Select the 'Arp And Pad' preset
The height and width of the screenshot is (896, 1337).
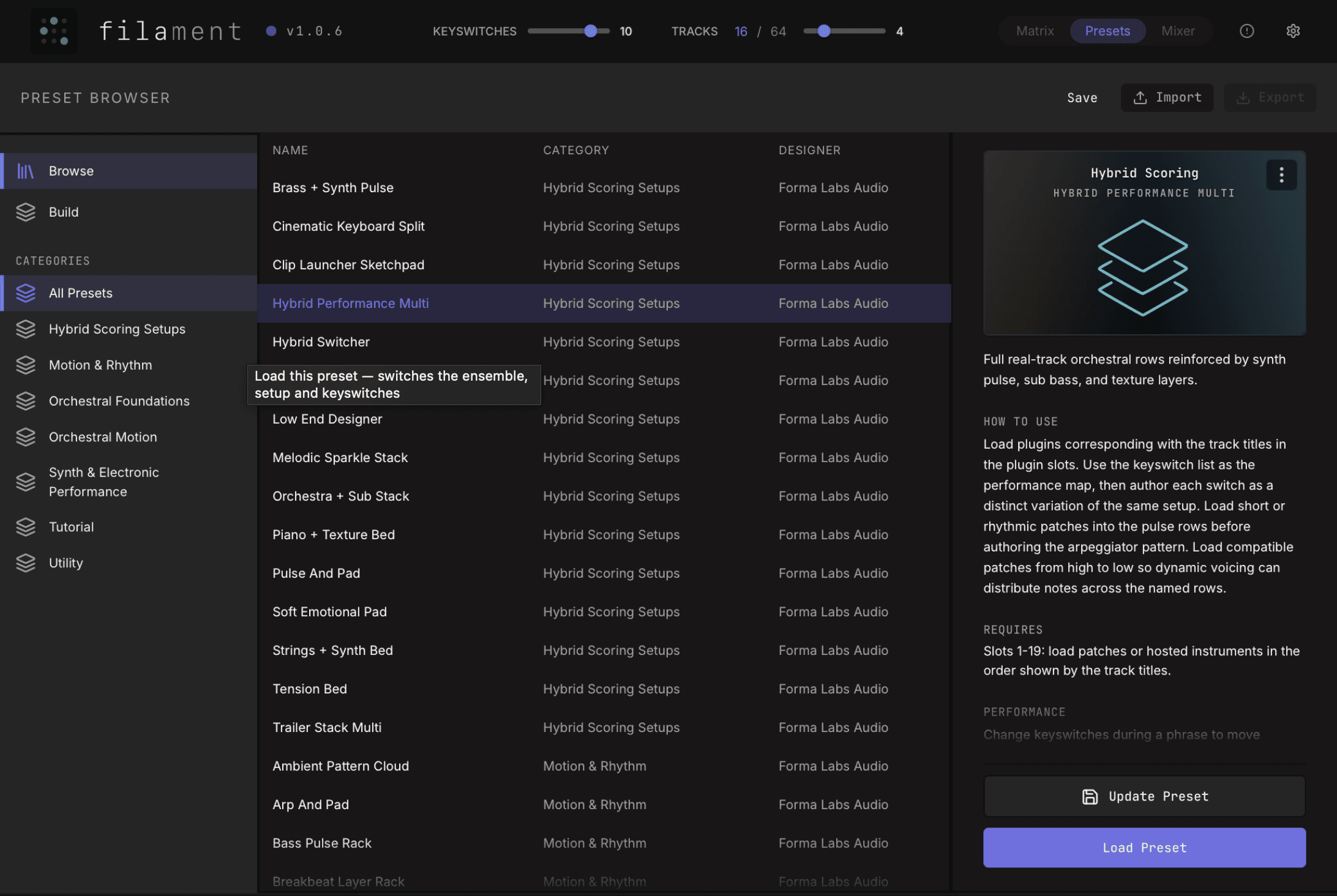[x=604, y=805]
